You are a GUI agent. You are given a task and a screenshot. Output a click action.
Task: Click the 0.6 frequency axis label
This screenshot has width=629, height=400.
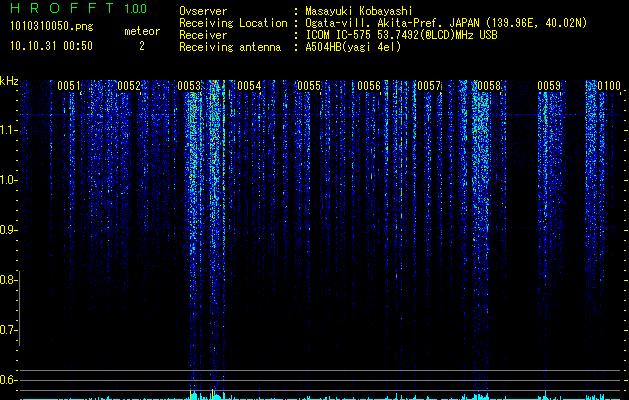pyautogui.click(x=8, y=380)
